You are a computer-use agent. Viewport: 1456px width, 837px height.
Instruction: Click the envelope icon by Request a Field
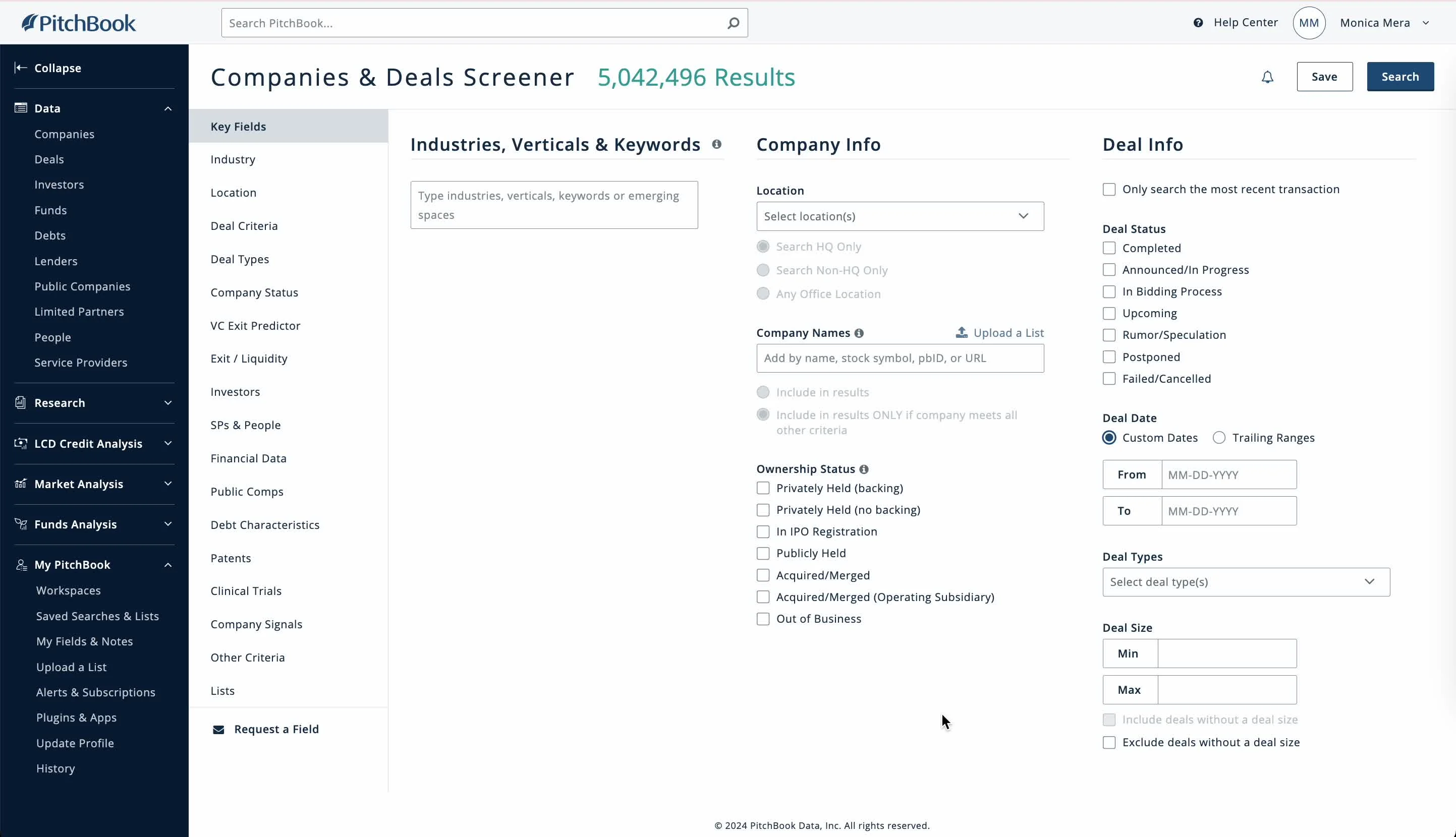(x=218, y=730)
